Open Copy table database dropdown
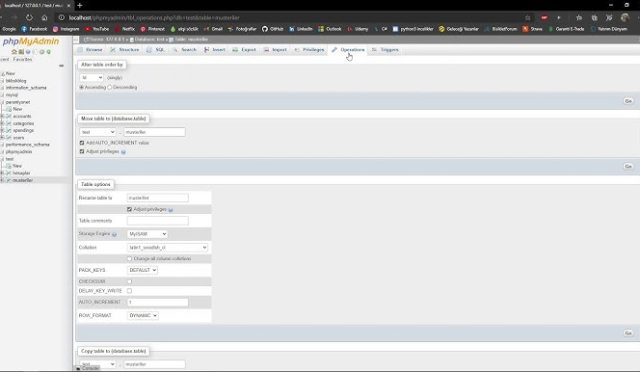This screenshot has height=372, width=640. coord(98,364)
